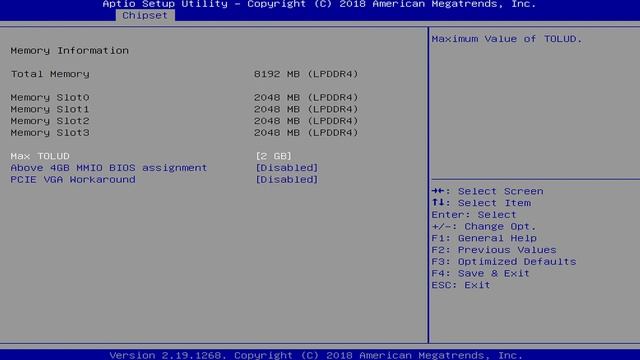Click the F1: General Help hint
Screen dimensions: 640x360
484,238
